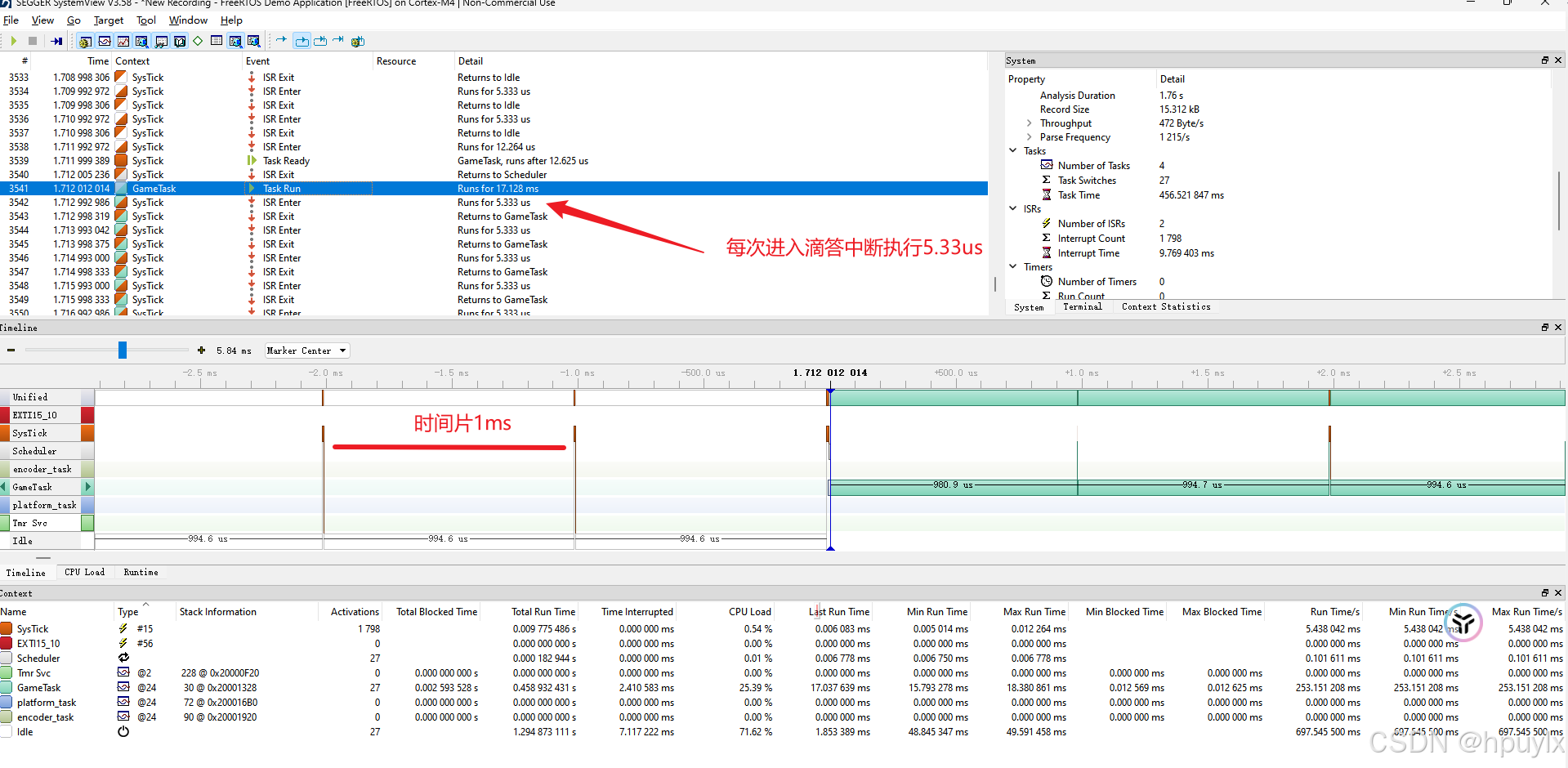Open the Marker Center dropdown
This screenshot has height=768, width=1568.
point(306,351)
